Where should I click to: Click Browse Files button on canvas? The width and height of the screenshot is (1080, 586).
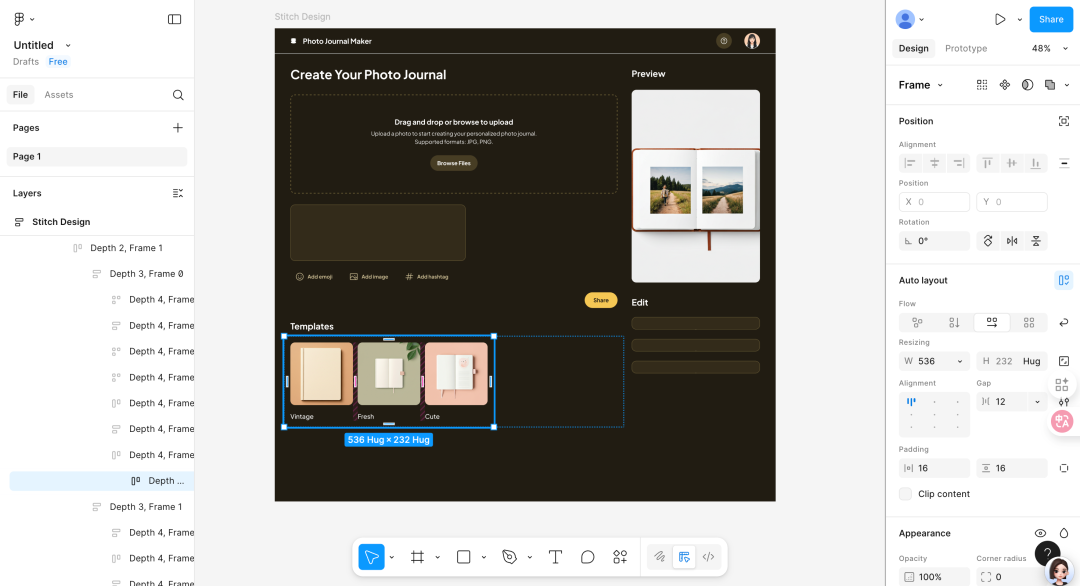[454, 163]
